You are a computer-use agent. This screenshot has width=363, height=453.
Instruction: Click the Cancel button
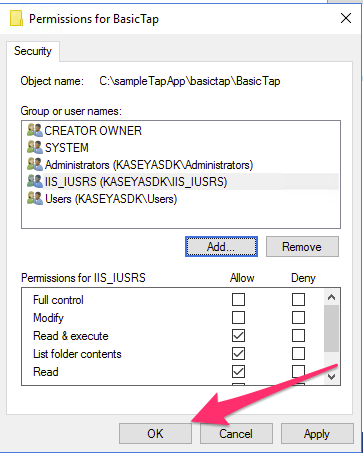[x=236, y=434]
